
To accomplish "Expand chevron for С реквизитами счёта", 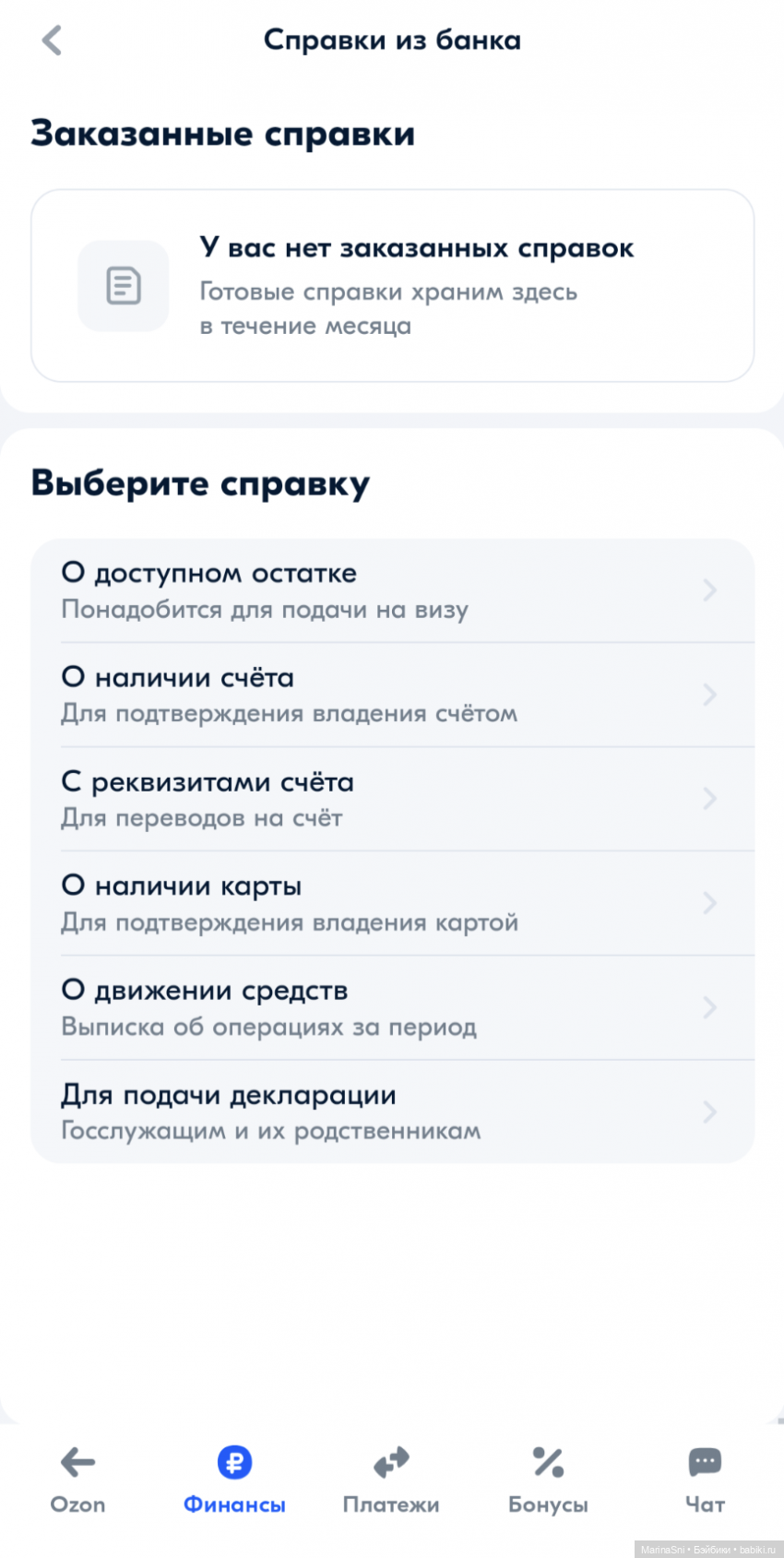I will point(709,799).
